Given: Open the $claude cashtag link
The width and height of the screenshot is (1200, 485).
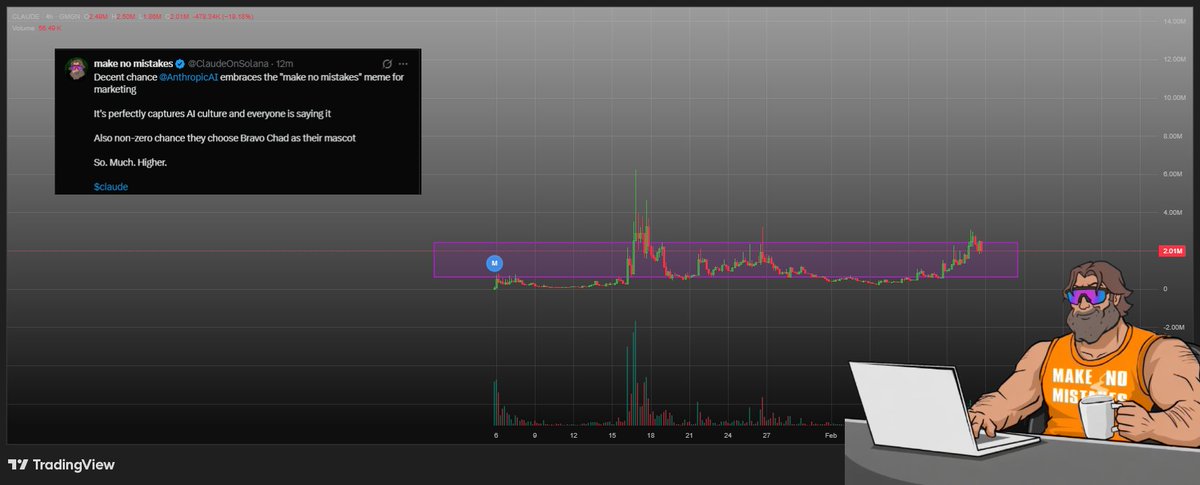Looking at the screenshot, I should 111,186.
